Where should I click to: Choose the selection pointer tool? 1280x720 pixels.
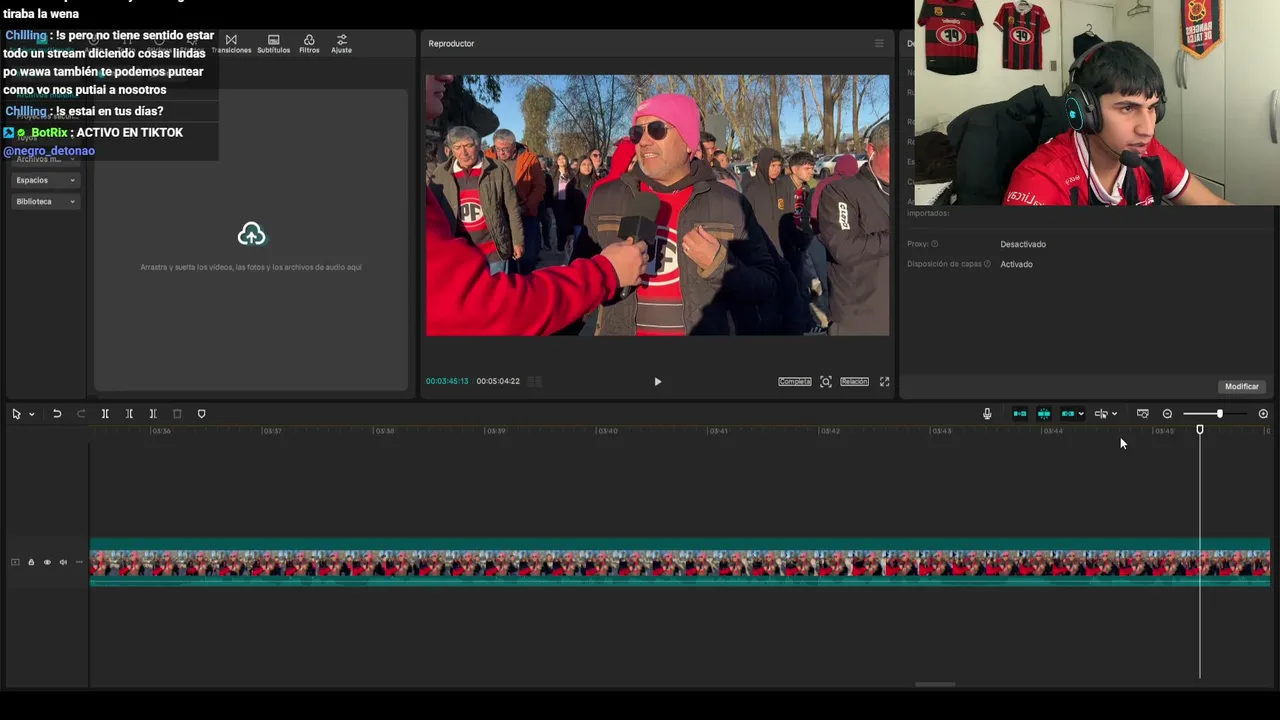coord(16,414)
